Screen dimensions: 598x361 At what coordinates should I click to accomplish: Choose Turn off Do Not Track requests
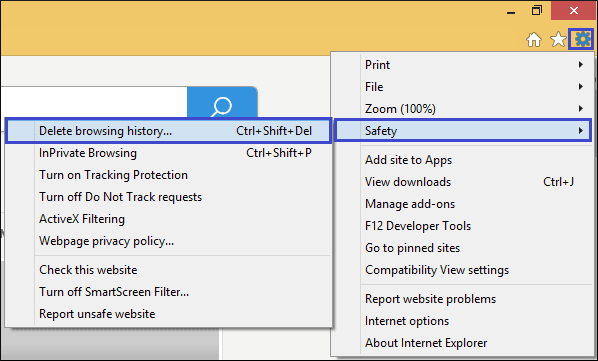(168, 197)
